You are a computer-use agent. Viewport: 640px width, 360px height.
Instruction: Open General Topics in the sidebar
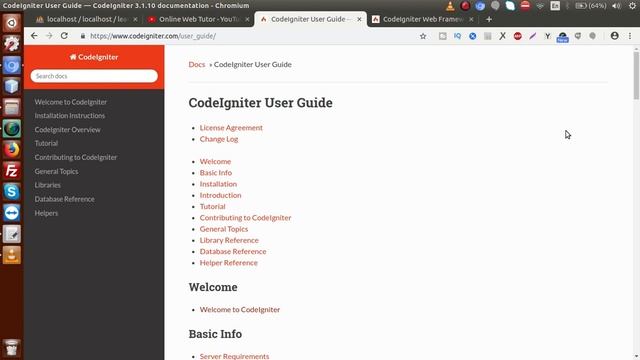[56, 171]
